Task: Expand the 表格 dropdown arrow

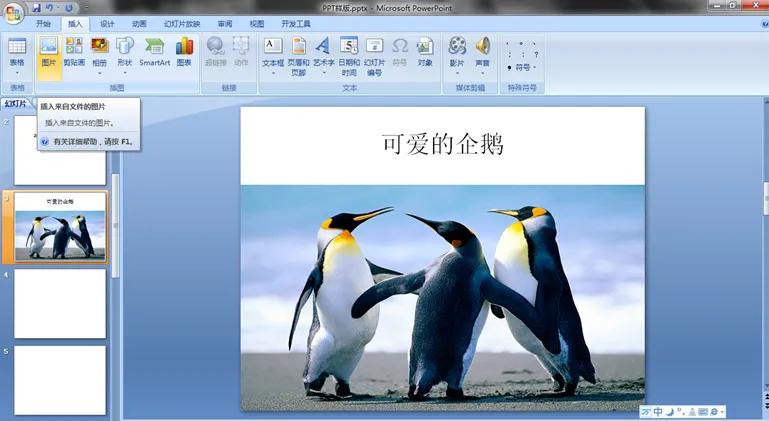Action: (17, 73)
